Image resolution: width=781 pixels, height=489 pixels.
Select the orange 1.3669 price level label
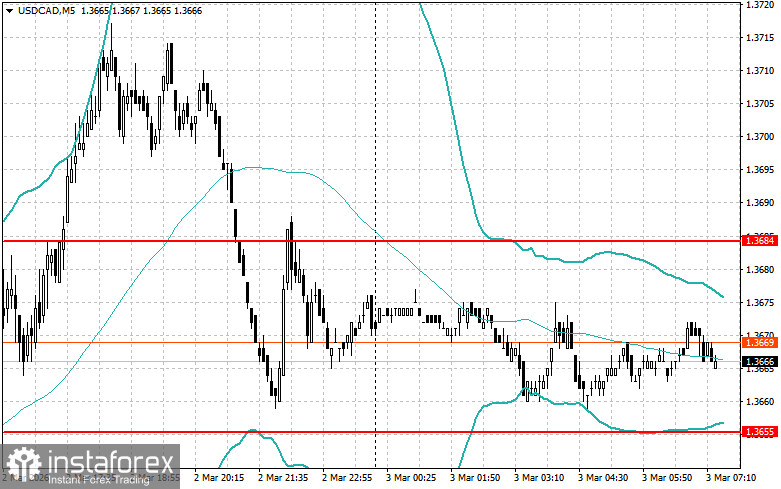[x=760, y=343]
